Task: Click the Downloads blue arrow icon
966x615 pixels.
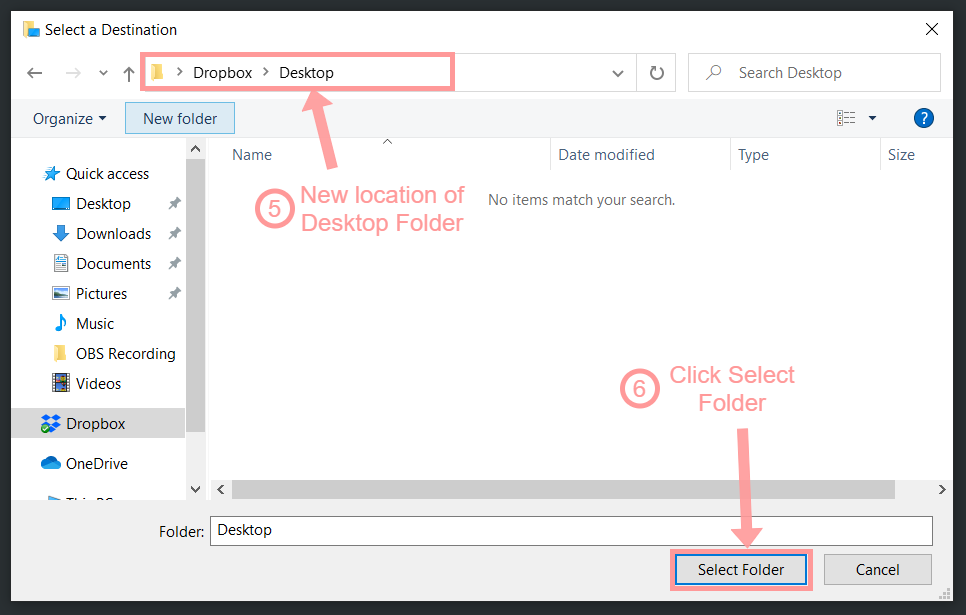Action: pos(61,233)
